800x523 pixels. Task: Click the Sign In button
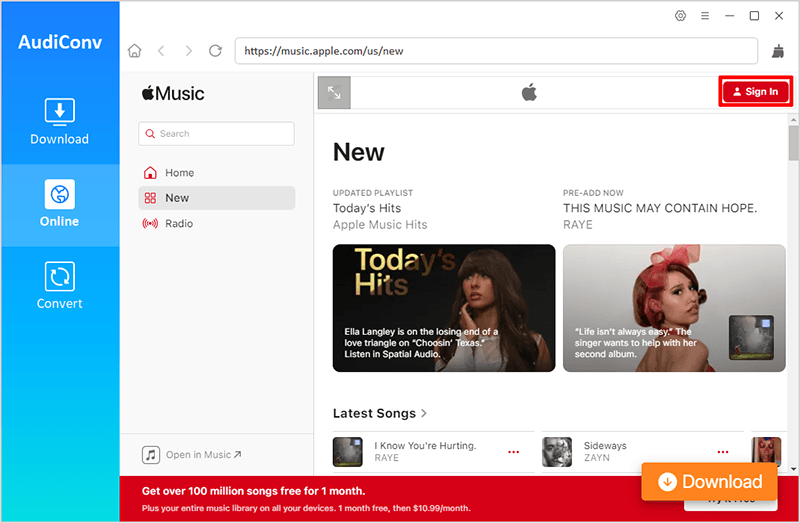coord(756,92)
